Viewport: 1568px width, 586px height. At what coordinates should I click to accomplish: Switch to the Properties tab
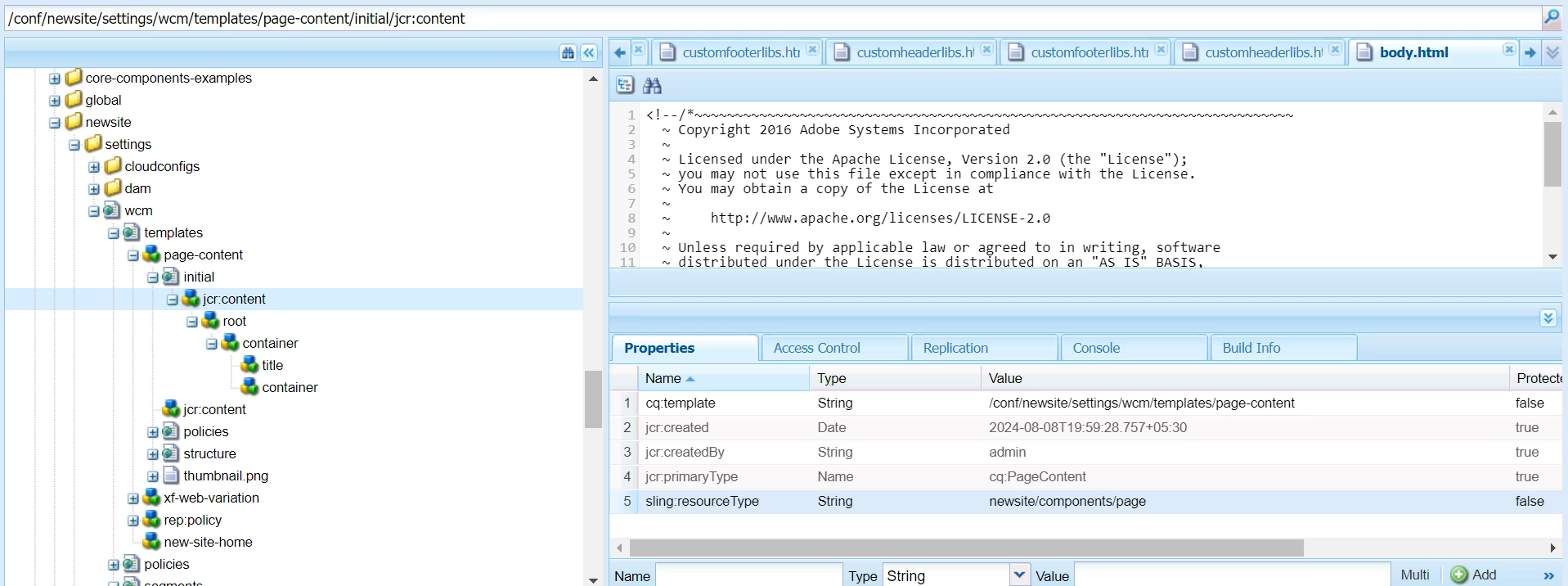[x=685, y=348]
